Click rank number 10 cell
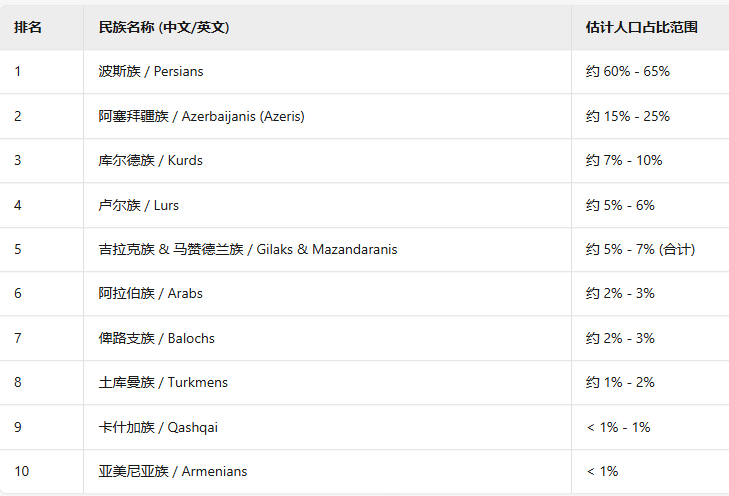This screenshot has width=729, height=496. click(21, 471)
